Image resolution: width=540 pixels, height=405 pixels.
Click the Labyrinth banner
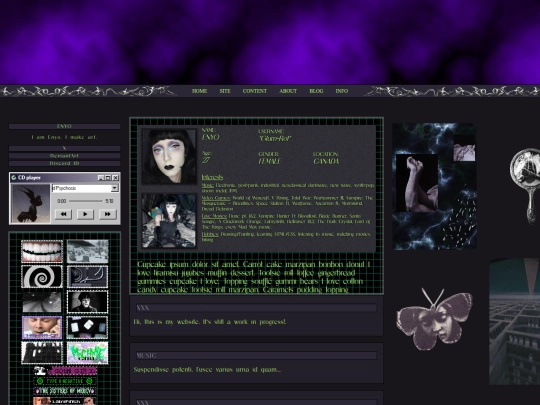65,401
